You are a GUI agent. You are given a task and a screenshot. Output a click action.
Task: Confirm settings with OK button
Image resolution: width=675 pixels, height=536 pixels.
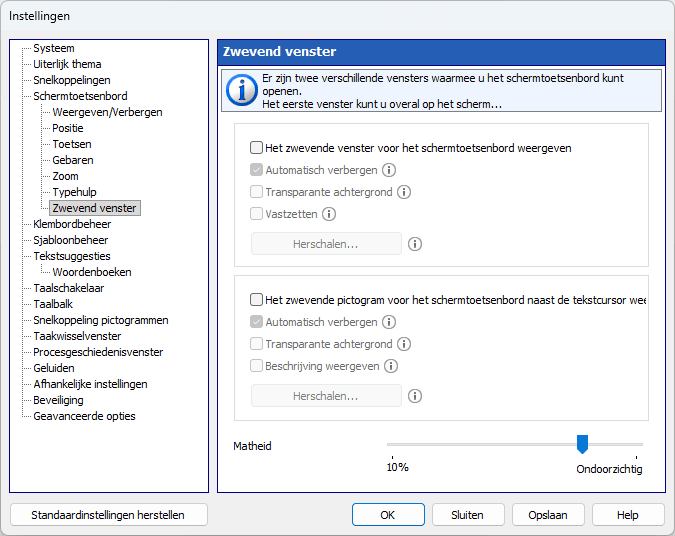click(x=388, y=515)
